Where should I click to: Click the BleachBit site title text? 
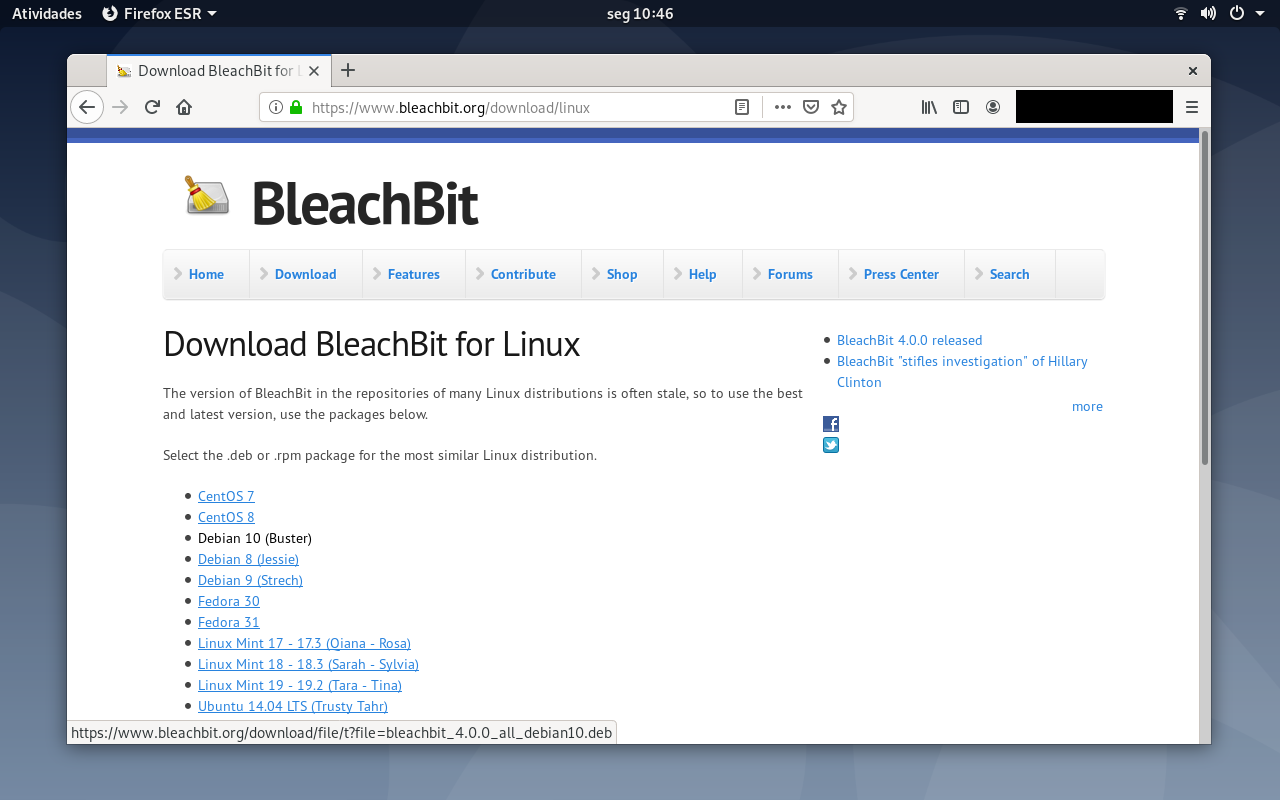coord(365,203)
